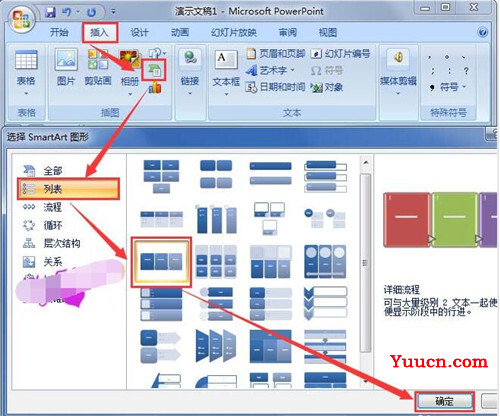The image size is (500, 416).
Task: Choose the chevron checklist layout thumbnail
Action: [x=325, y=303]
